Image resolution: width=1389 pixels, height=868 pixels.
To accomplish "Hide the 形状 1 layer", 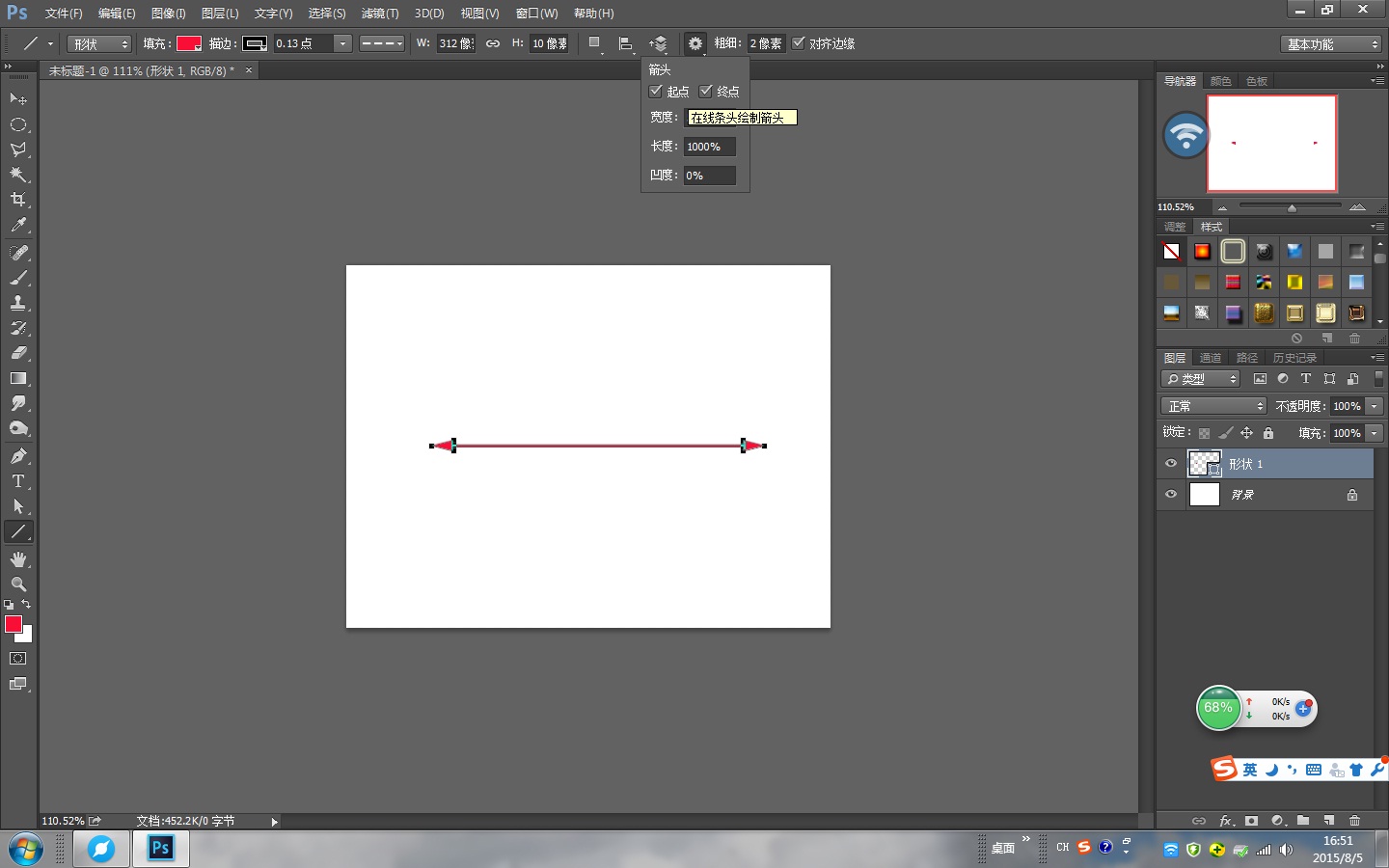I will coord(1171,464).
